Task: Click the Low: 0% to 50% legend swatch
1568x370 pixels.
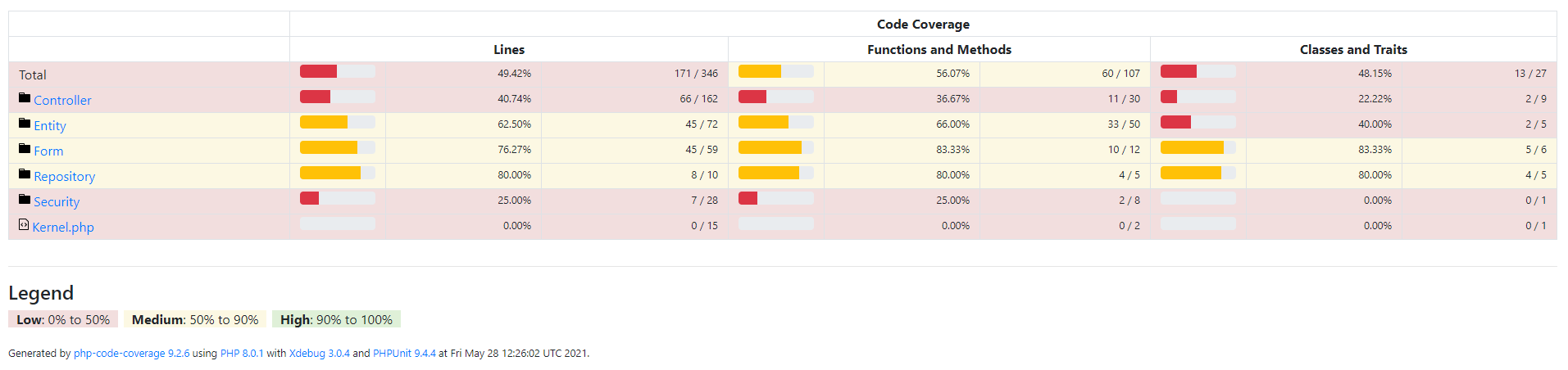Action: (x=63, y=319)
